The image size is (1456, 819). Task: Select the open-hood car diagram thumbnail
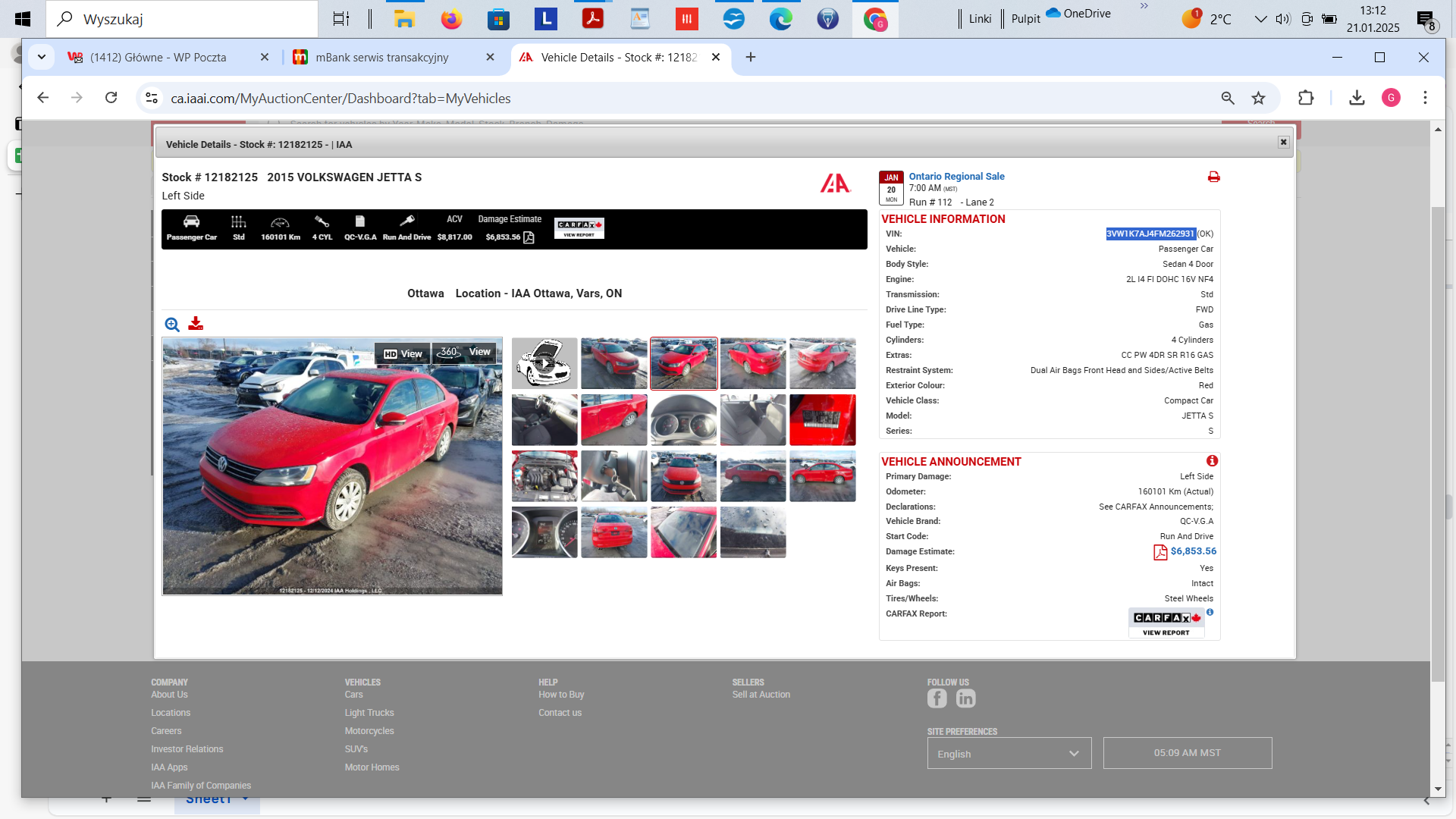coord(544,363)
